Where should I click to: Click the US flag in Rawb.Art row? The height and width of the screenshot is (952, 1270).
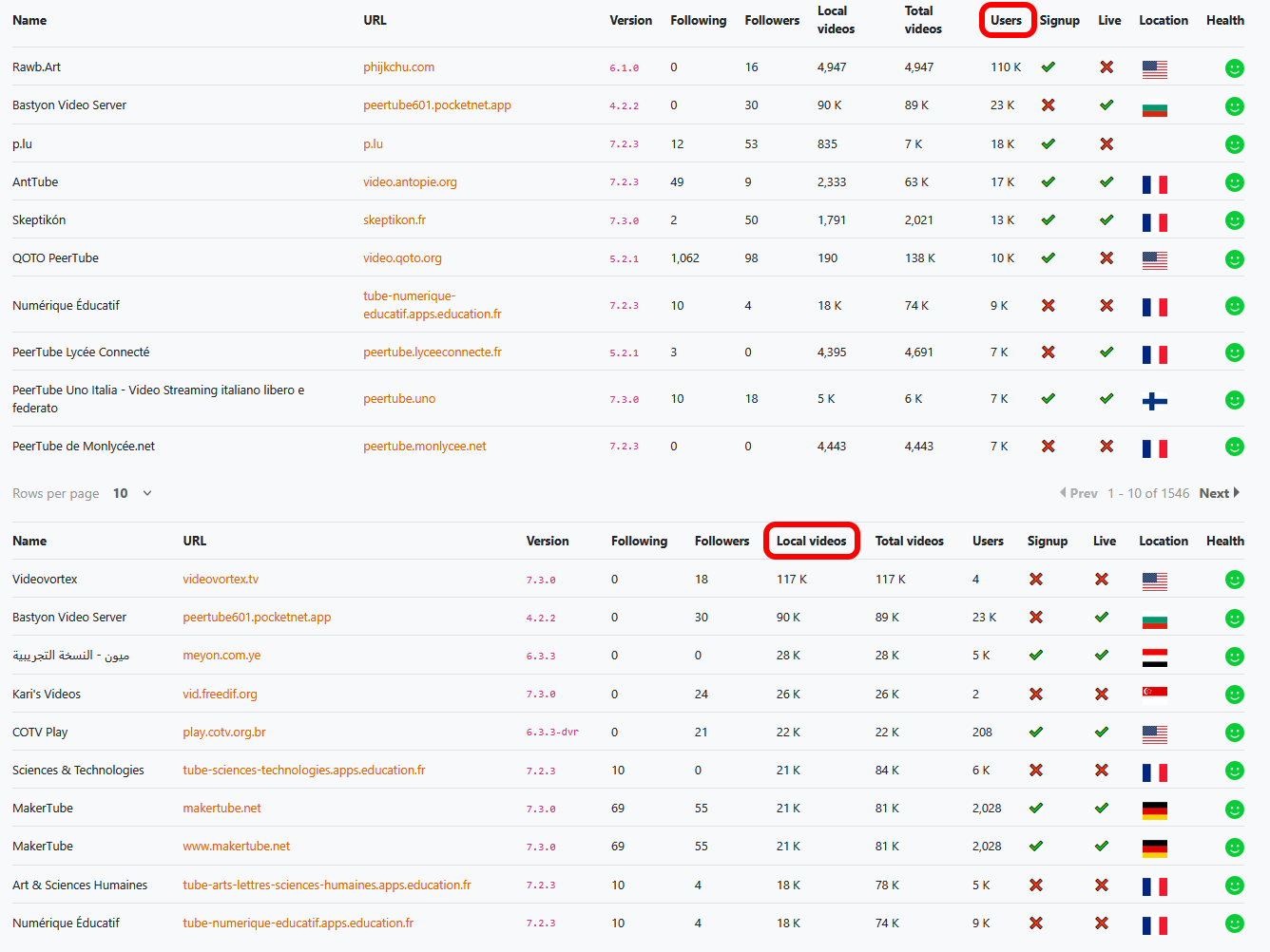tap(1154, 69)
